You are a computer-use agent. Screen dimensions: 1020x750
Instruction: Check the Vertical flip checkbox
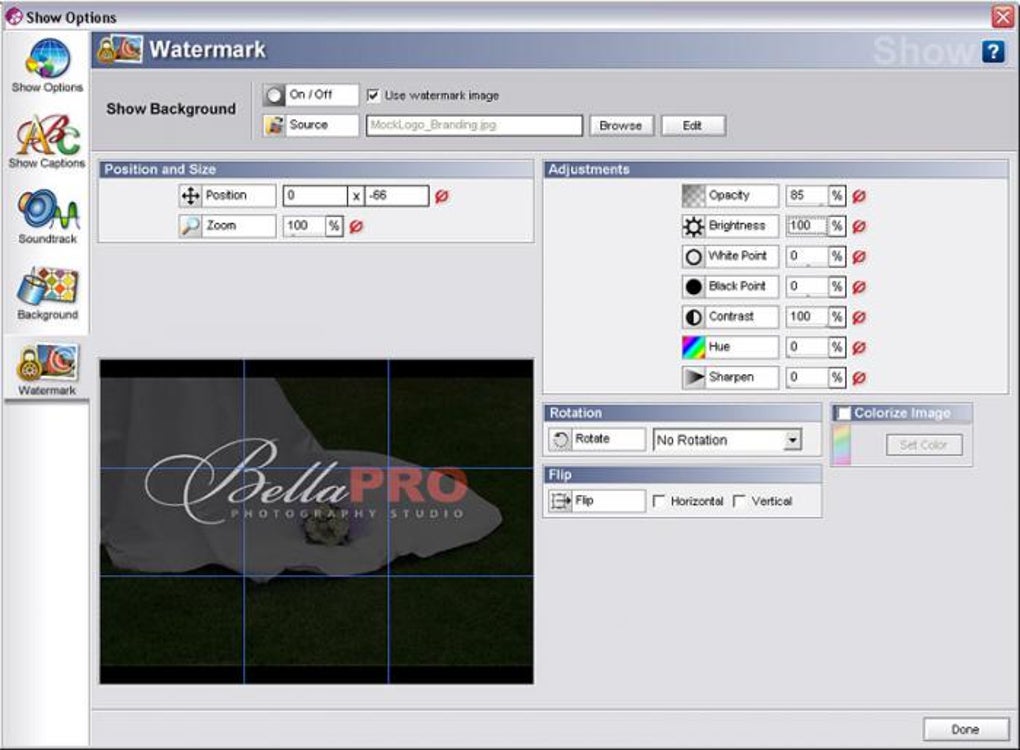pyautogui.click(x=739, y=501)
